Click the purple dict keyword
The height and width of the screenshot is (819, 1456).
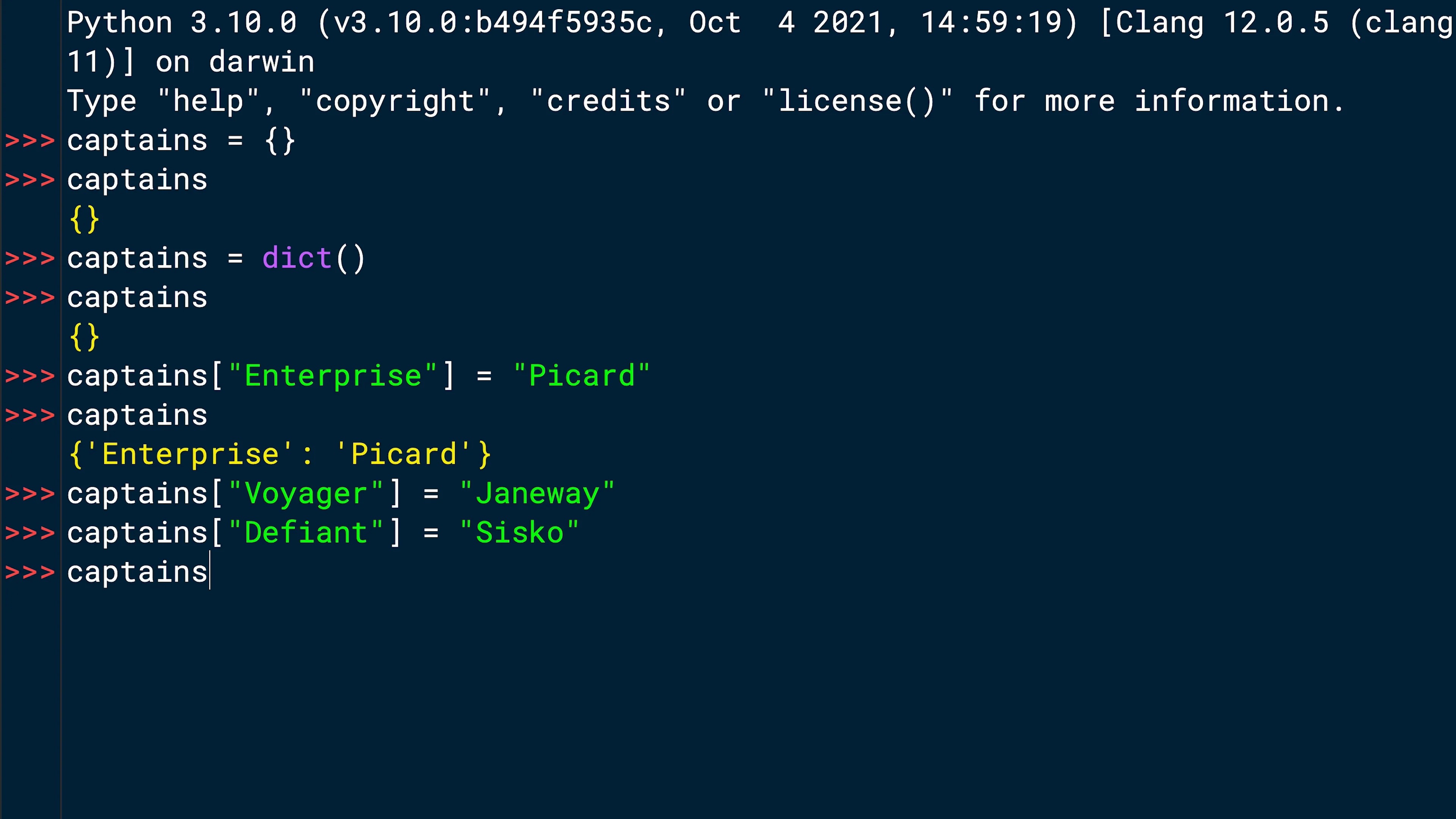click(x=297, y=259)
